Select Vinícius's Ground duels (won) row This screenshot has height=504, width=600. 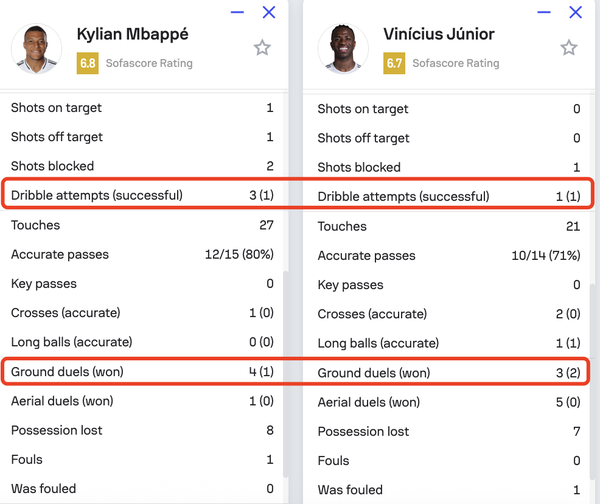448,373
